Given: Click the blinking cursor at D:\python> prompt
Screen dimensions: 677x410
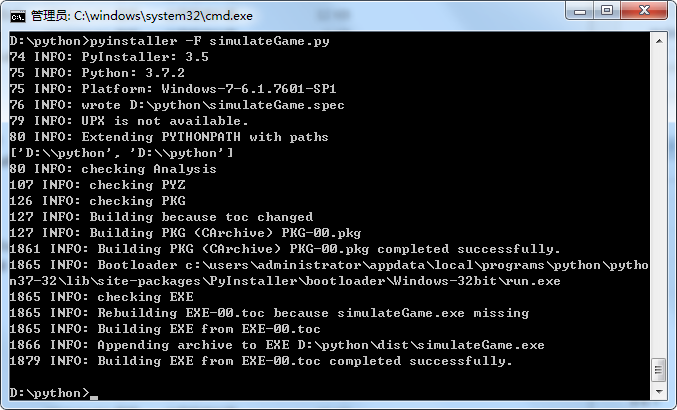Looking at the screenshot, I should (x=94, y=393).
